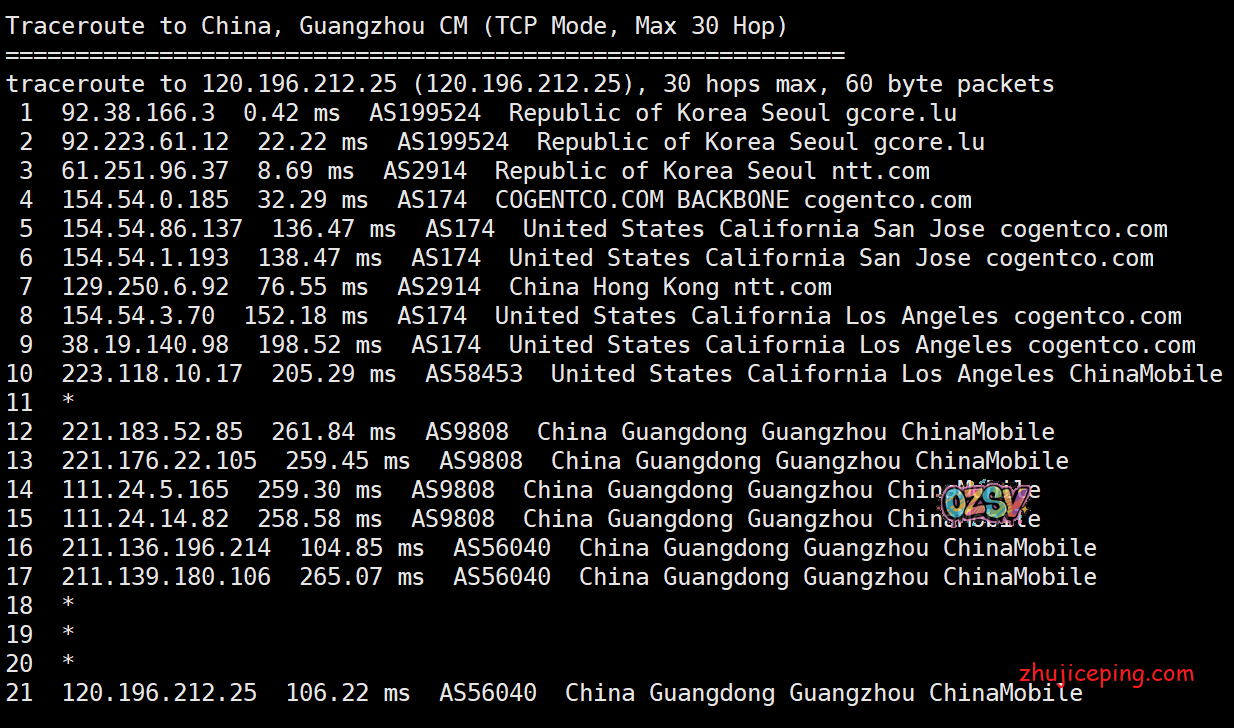Click IP 221.176.22.105 on hop 13
The height and width of the screenshot is (728, 1234).
point(159,461)
